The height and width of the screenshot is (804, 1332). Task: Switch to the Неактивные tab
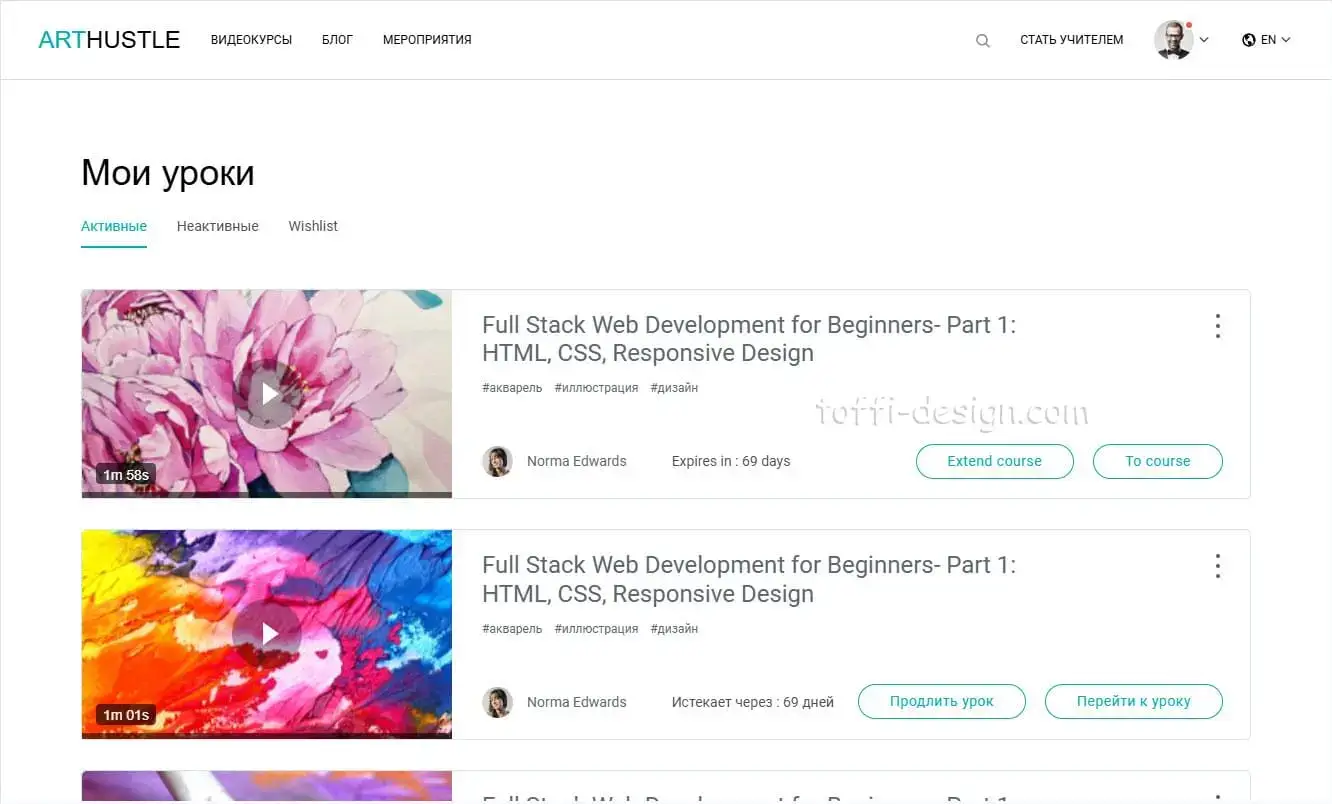[217, 226]
